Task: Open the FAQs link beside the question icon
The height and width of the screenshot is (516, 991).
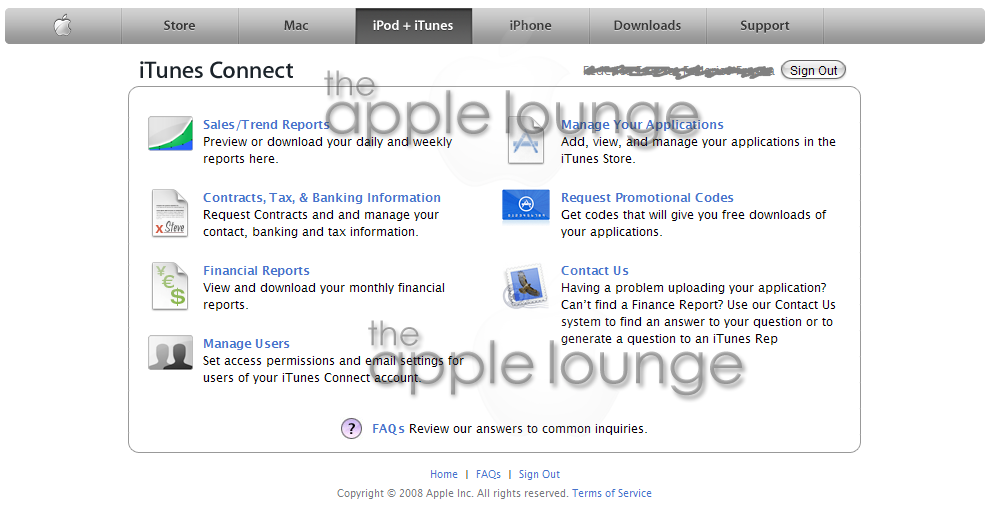Action: (x=388, y=429)
